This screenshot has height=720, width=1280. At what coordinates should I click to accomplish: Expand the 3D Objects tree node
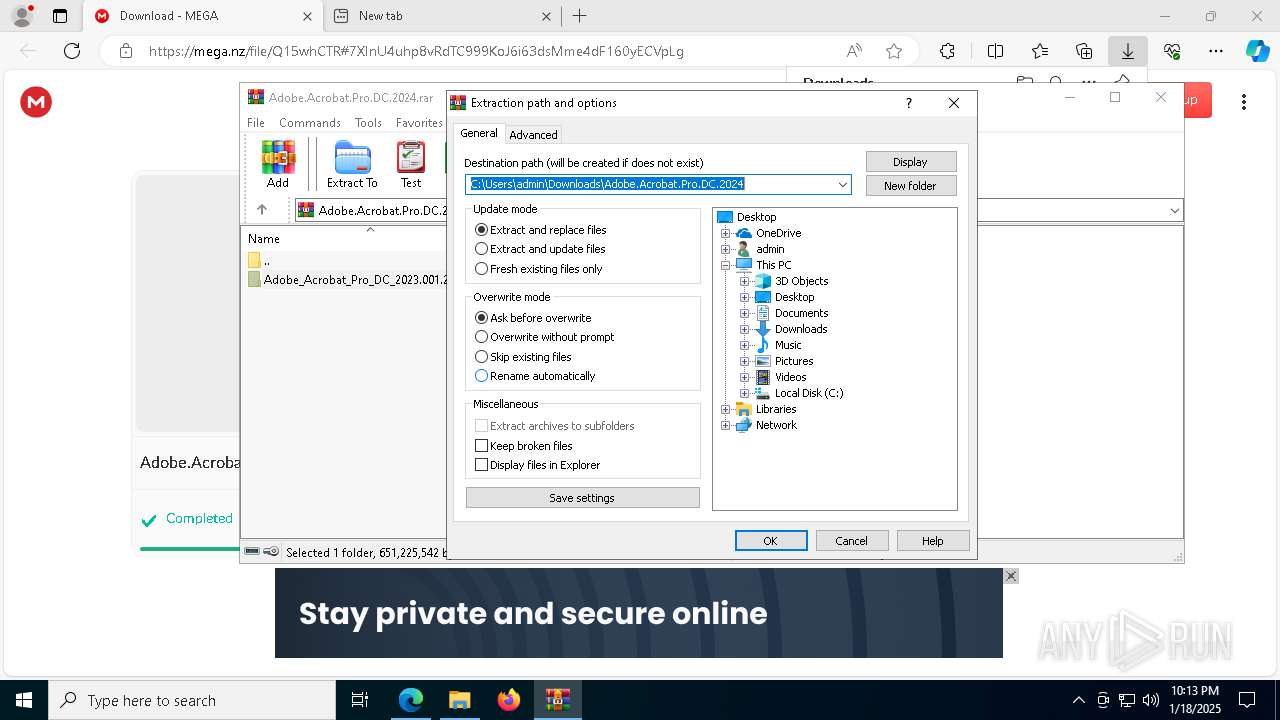coord(744,281)
